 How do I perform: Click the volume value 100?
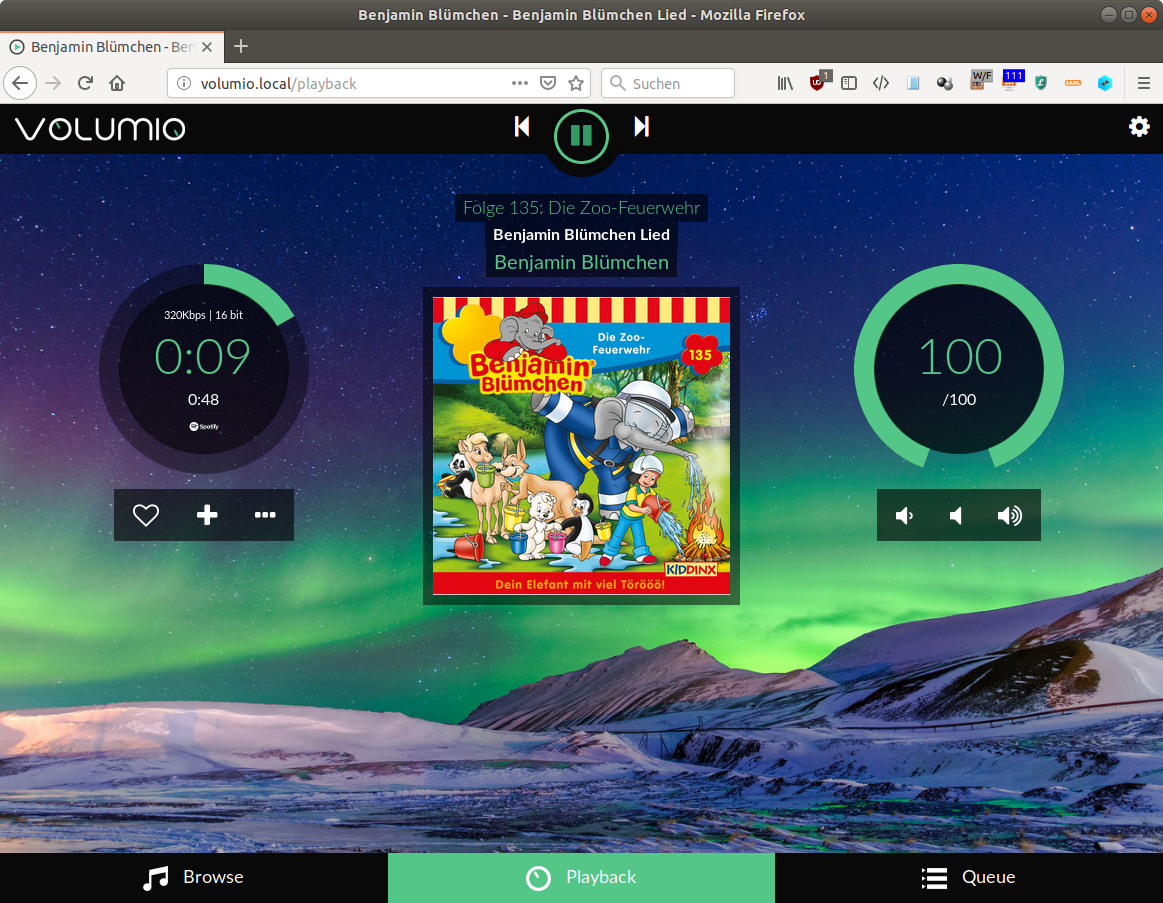[960, 357]
